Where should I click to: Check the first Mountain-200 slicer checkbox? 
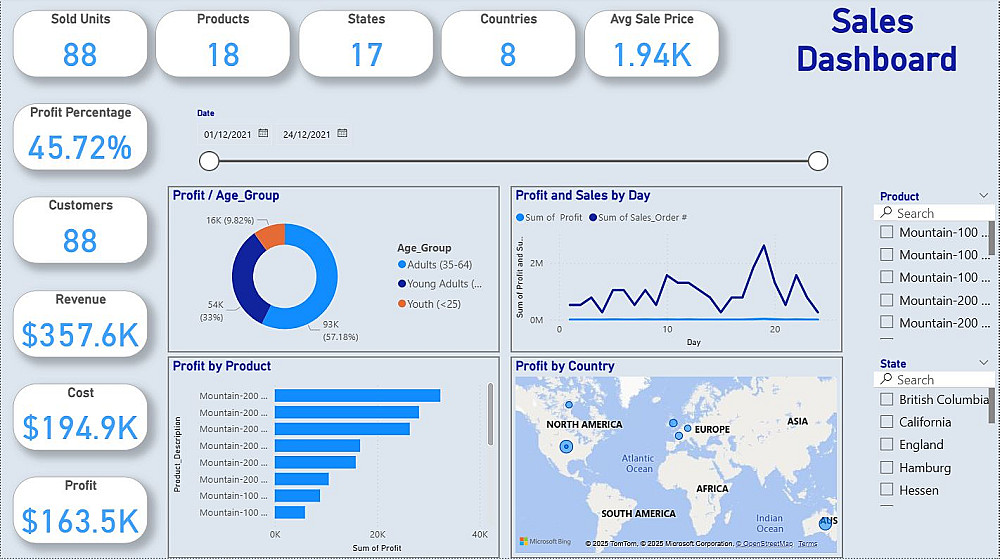(x=886, y=300)
